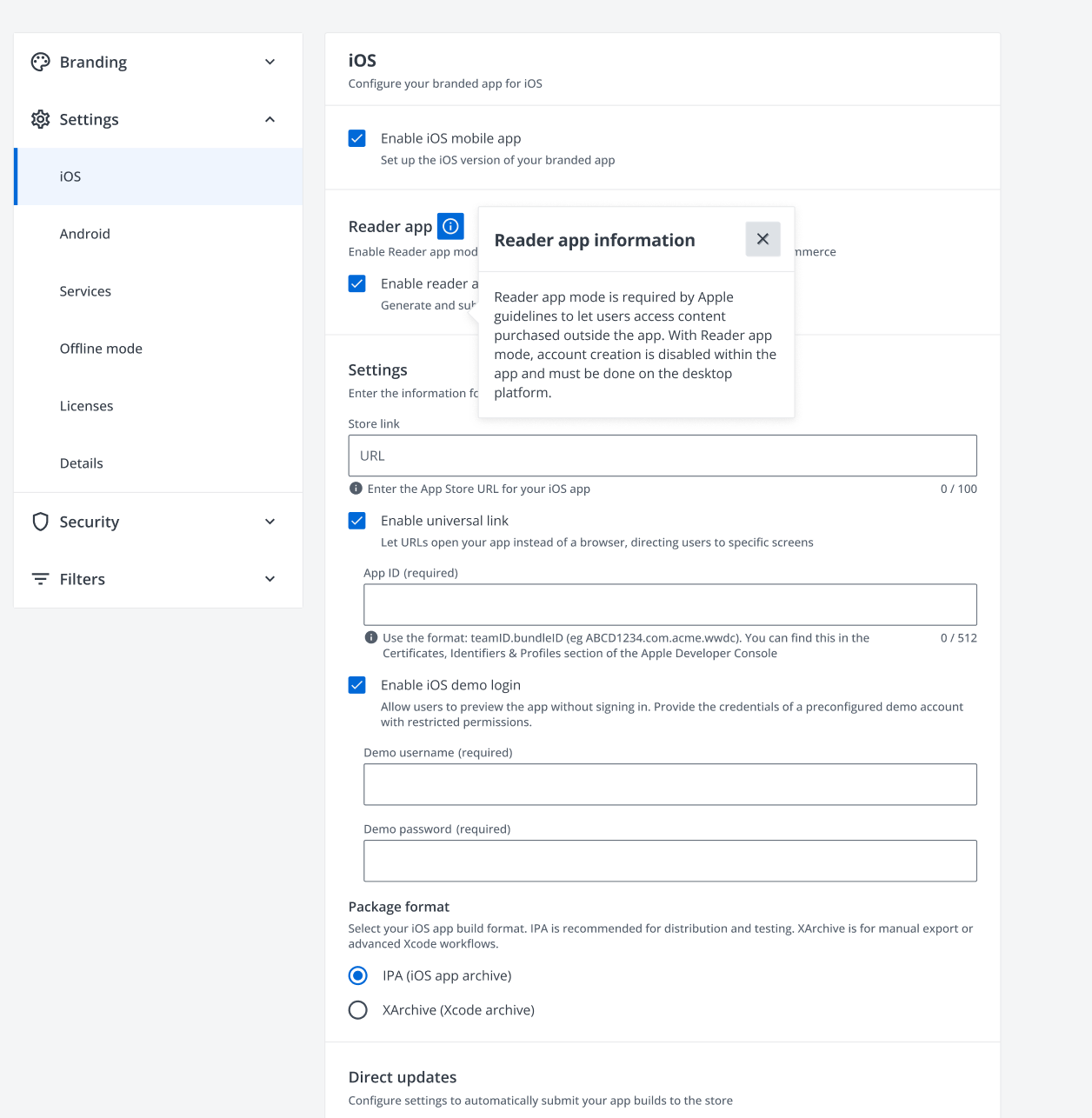Select the XArchive (Xcode archive) option
Image resolution: width=1092 pixels, height=1118 pixels.
tap(358, 1010)
